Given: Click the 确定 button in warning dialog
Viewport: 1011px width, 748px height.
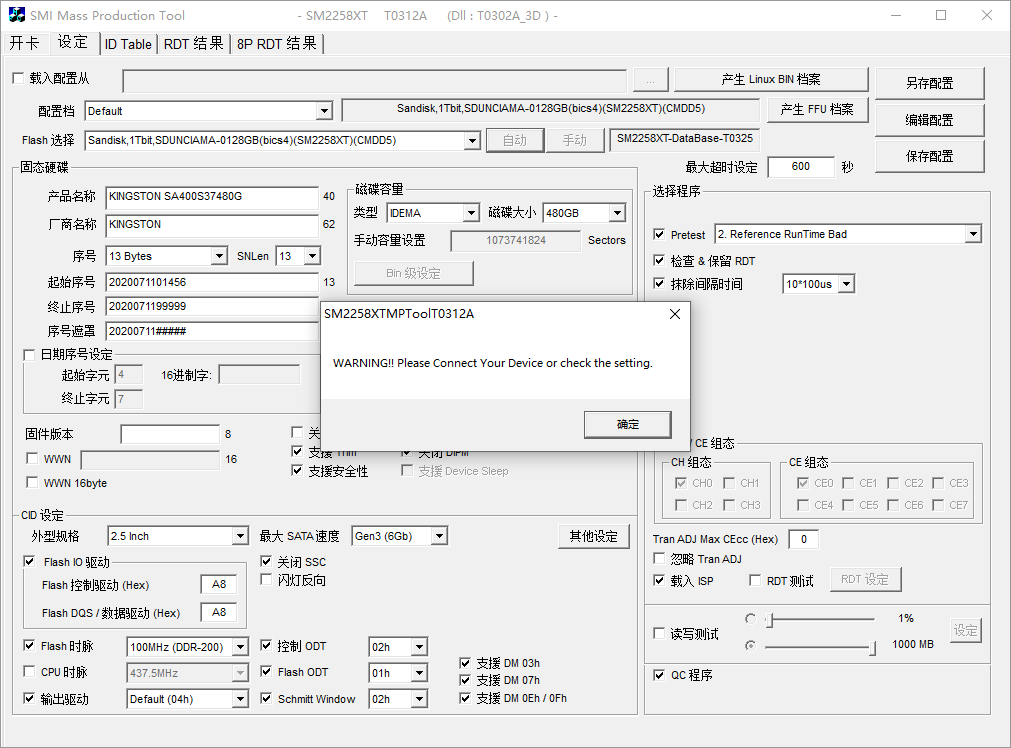Looking at the screenshot, I should [627, 424].
